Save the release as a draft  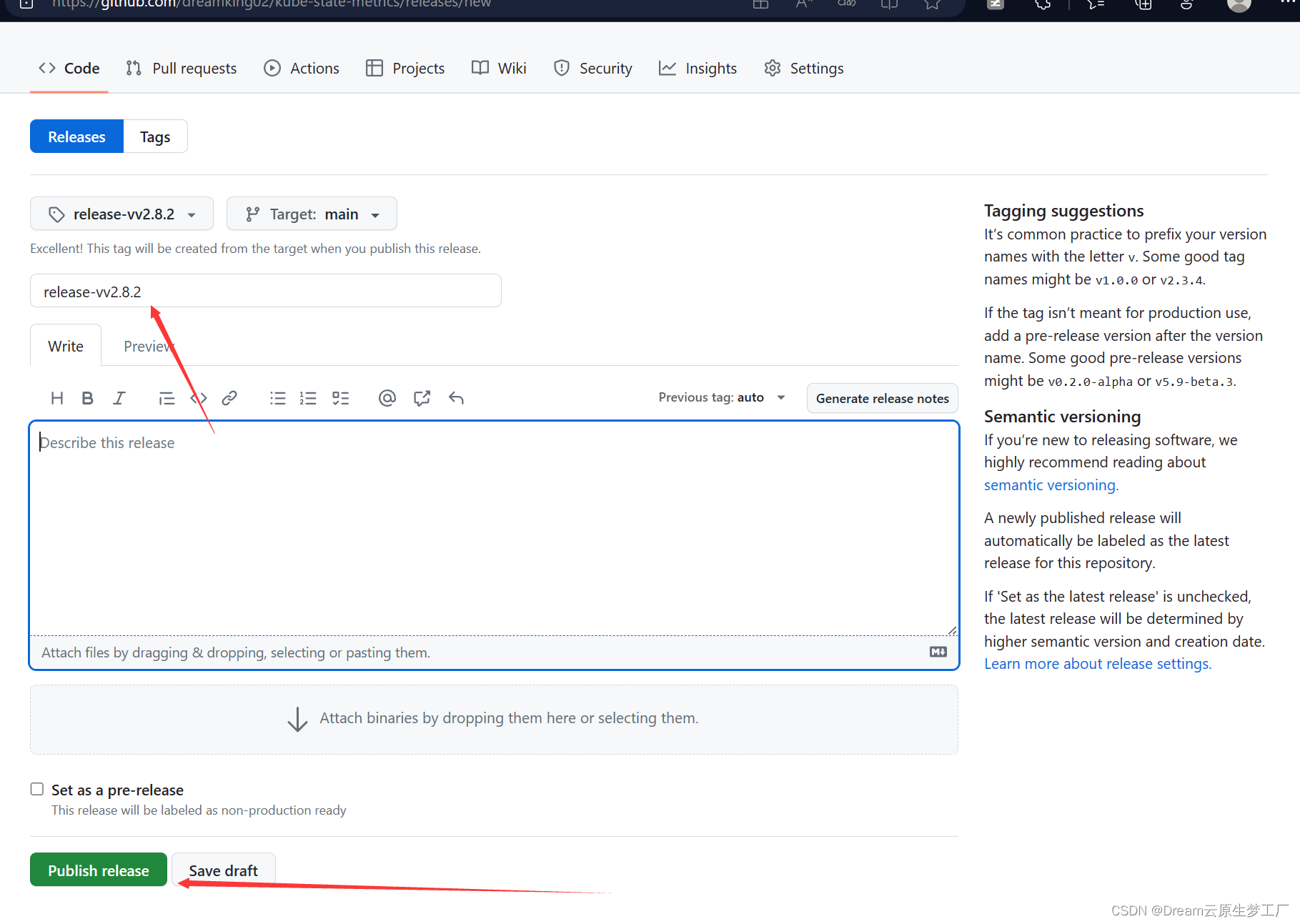pyautogui.click(x=223, y=870)
